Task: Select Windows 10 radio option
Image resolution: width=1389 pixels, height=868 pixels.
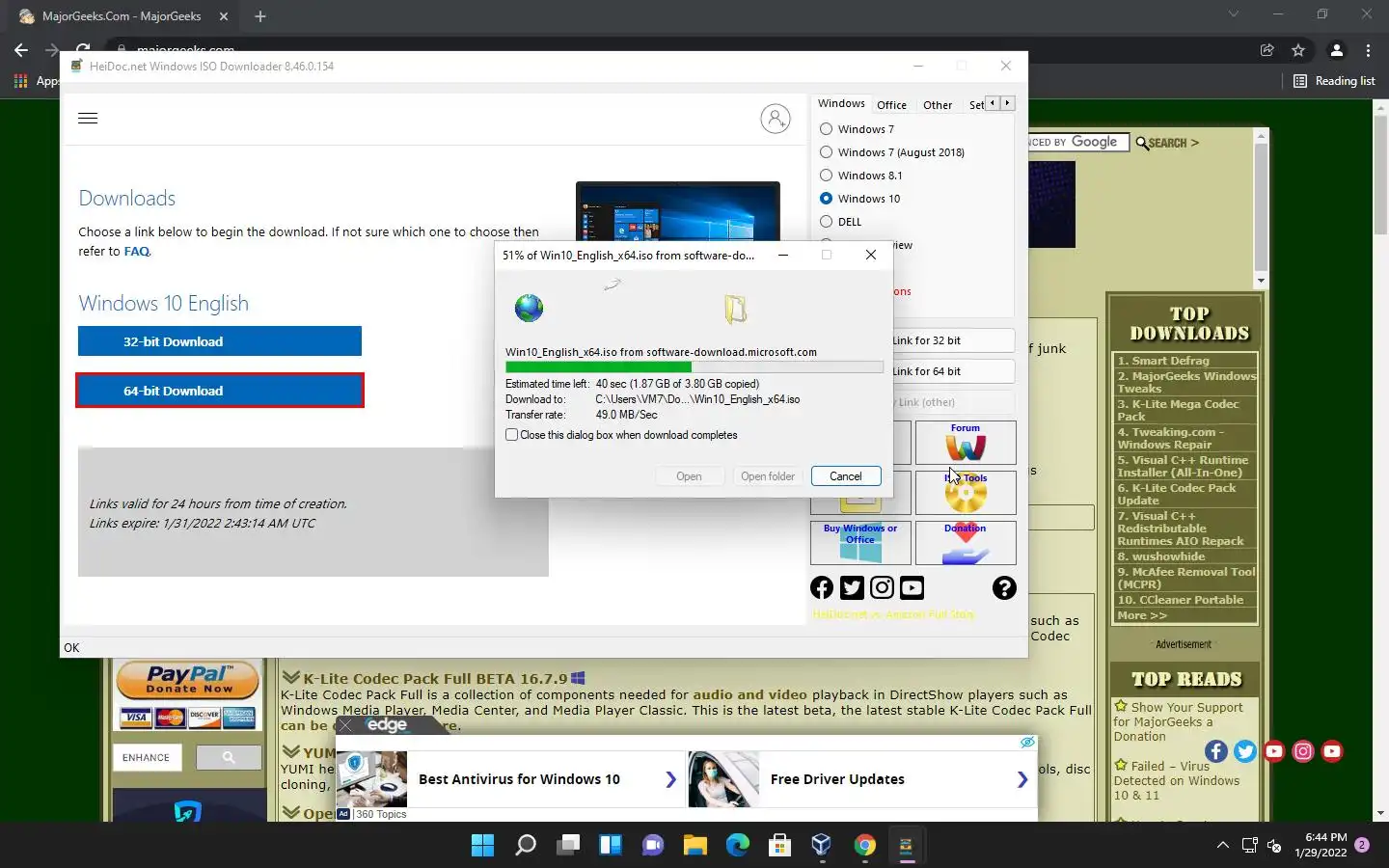Action: (826, 199)
